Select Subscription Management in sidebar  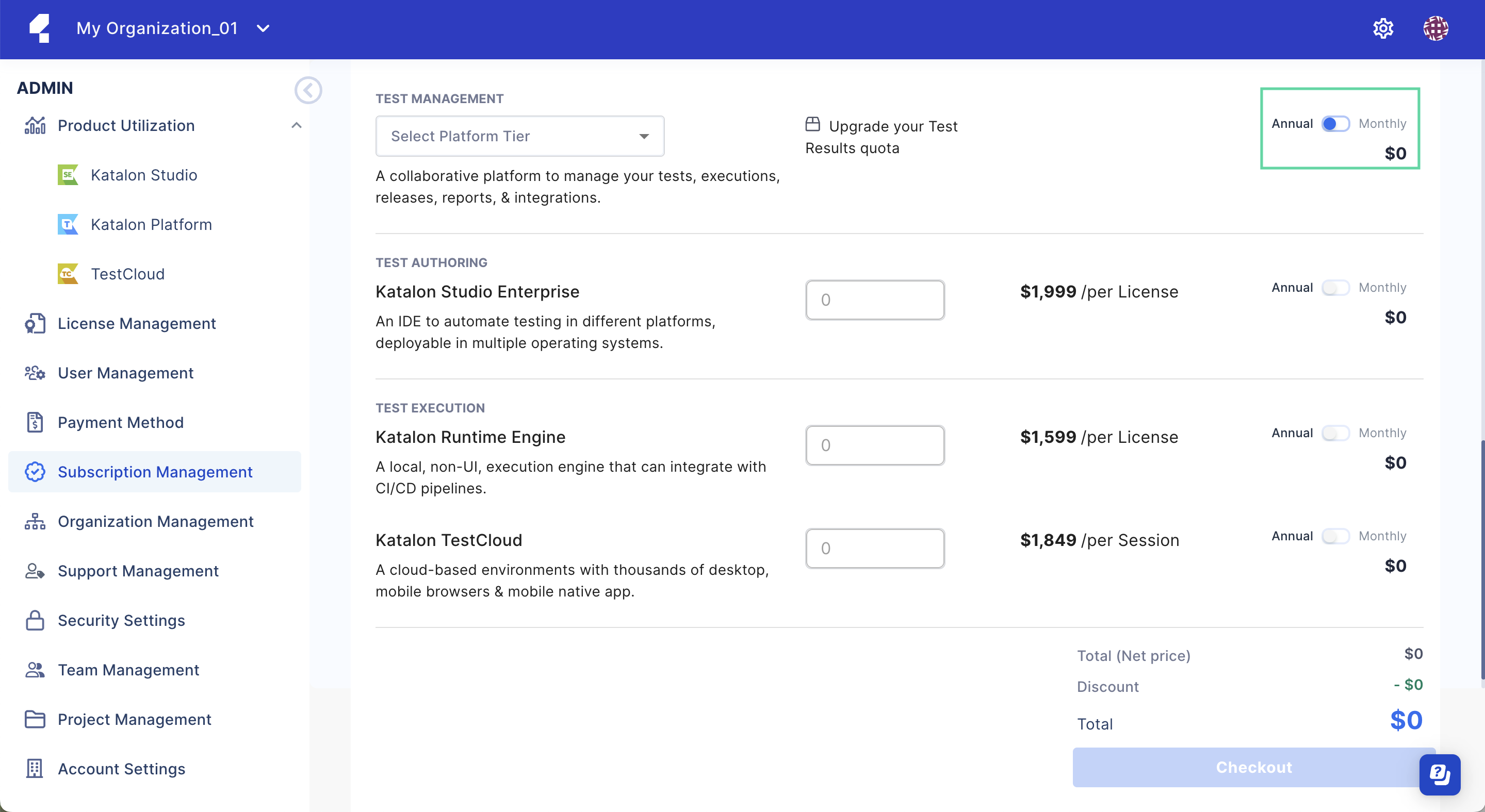(155, 472)
